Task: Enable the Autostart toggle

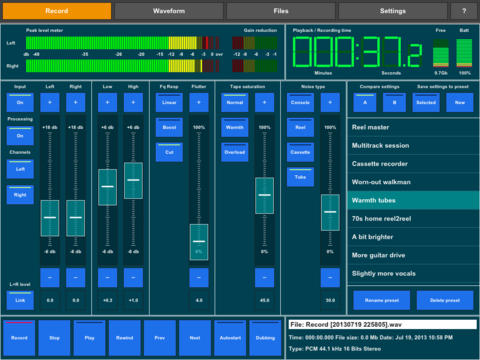Action: pos(230,338)
